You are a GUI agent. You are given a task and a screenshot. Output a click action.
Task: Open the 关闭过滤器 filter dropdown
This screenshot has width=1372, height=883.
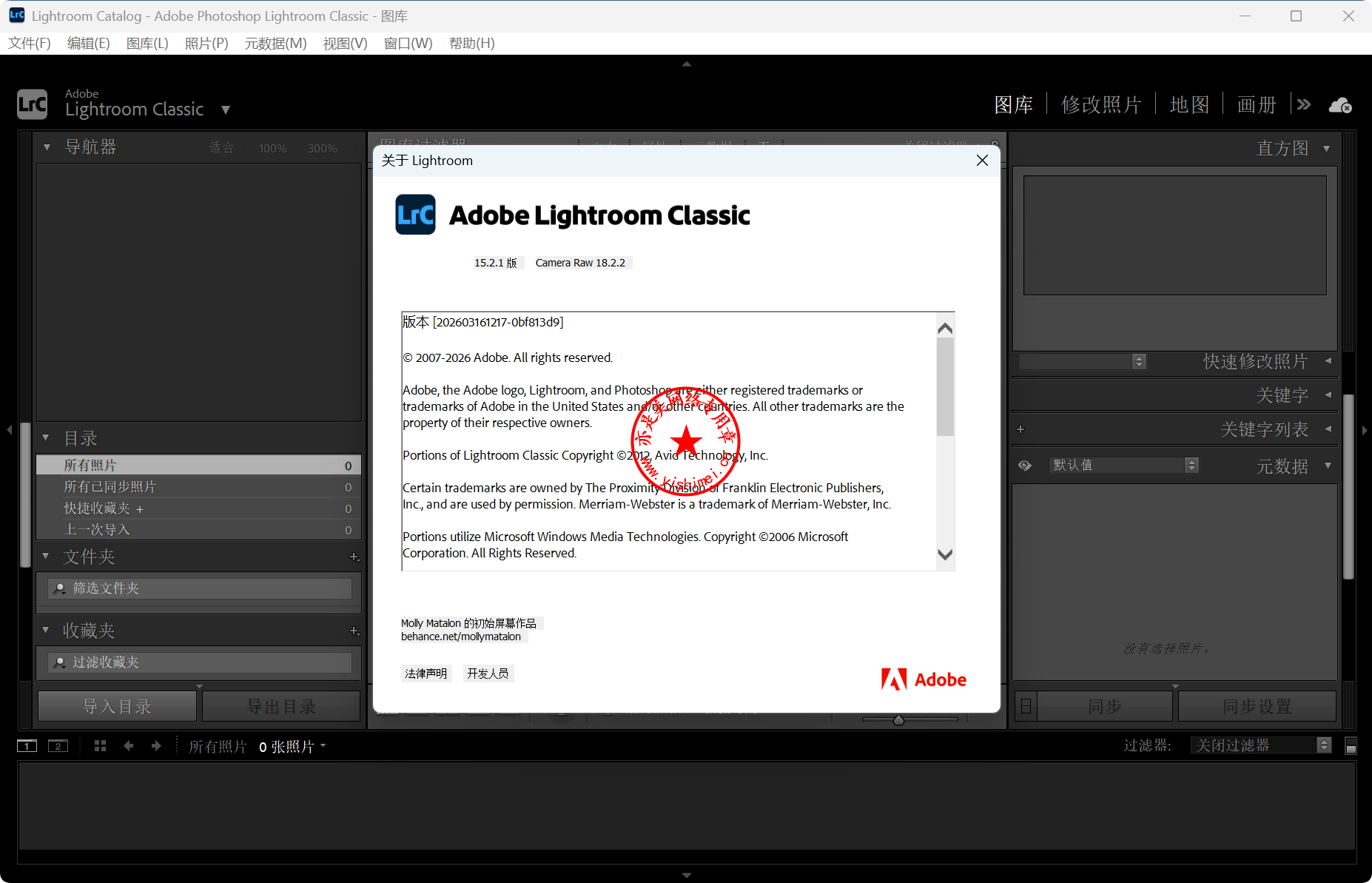click(x=1261, y=745)
